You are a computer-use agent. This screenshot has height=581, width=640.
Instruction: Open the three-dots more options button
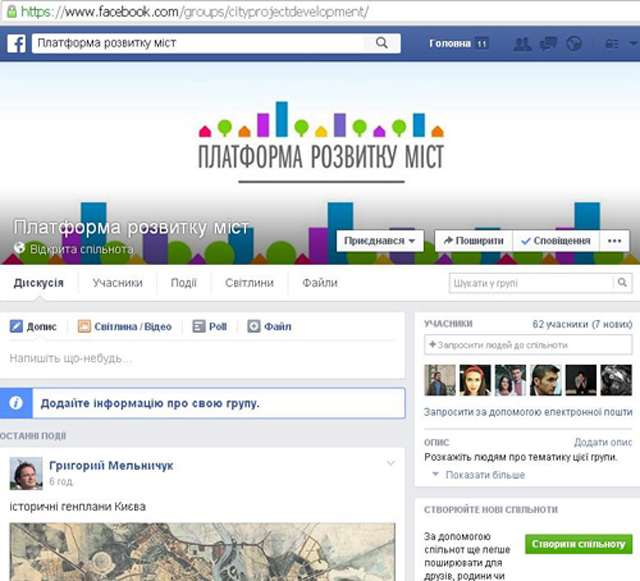click(x=615, y=241)
